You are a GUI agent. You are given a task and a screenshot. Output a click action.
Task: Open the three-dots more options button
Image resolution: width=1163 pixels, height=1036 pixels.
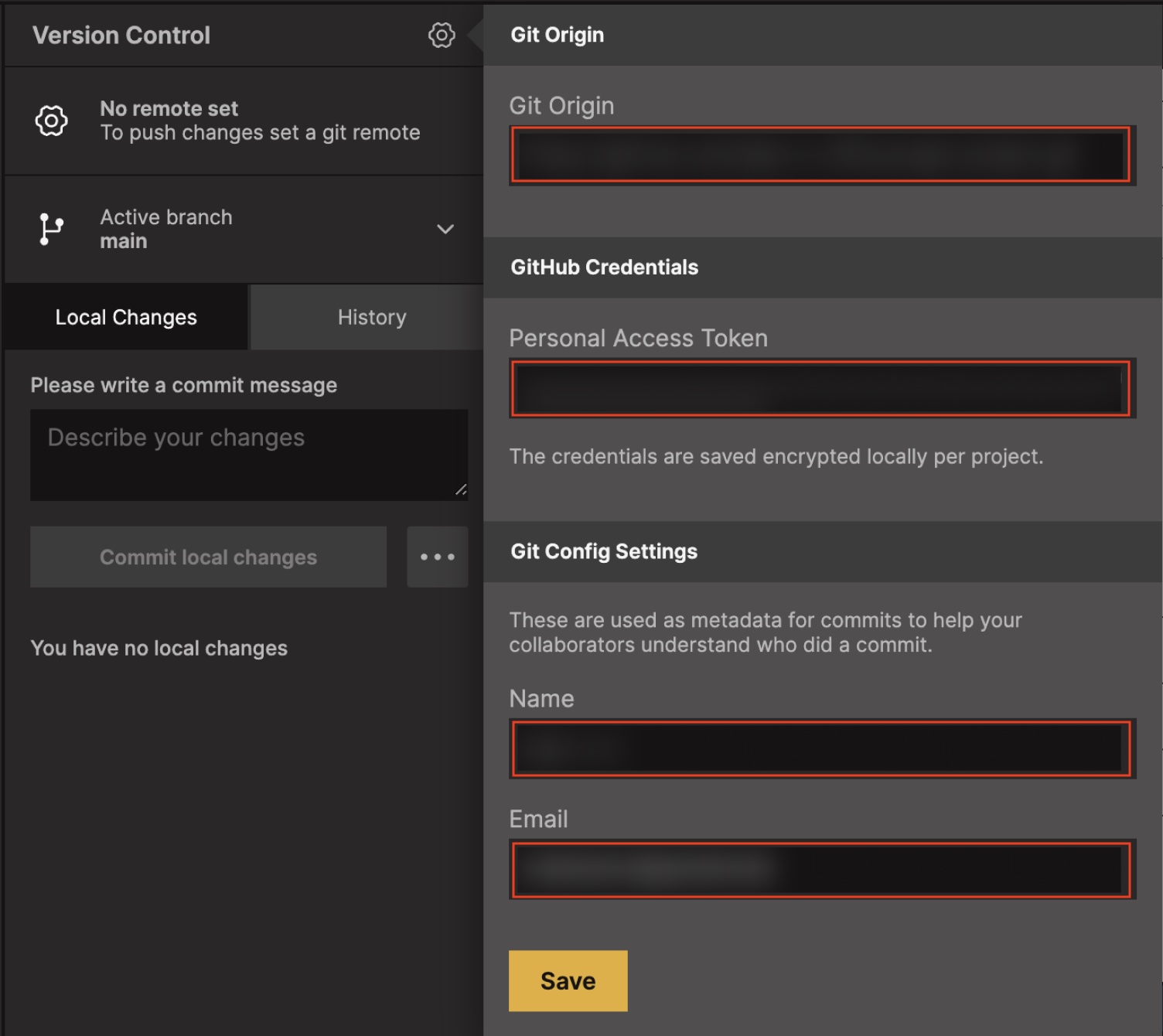(437, 557)
